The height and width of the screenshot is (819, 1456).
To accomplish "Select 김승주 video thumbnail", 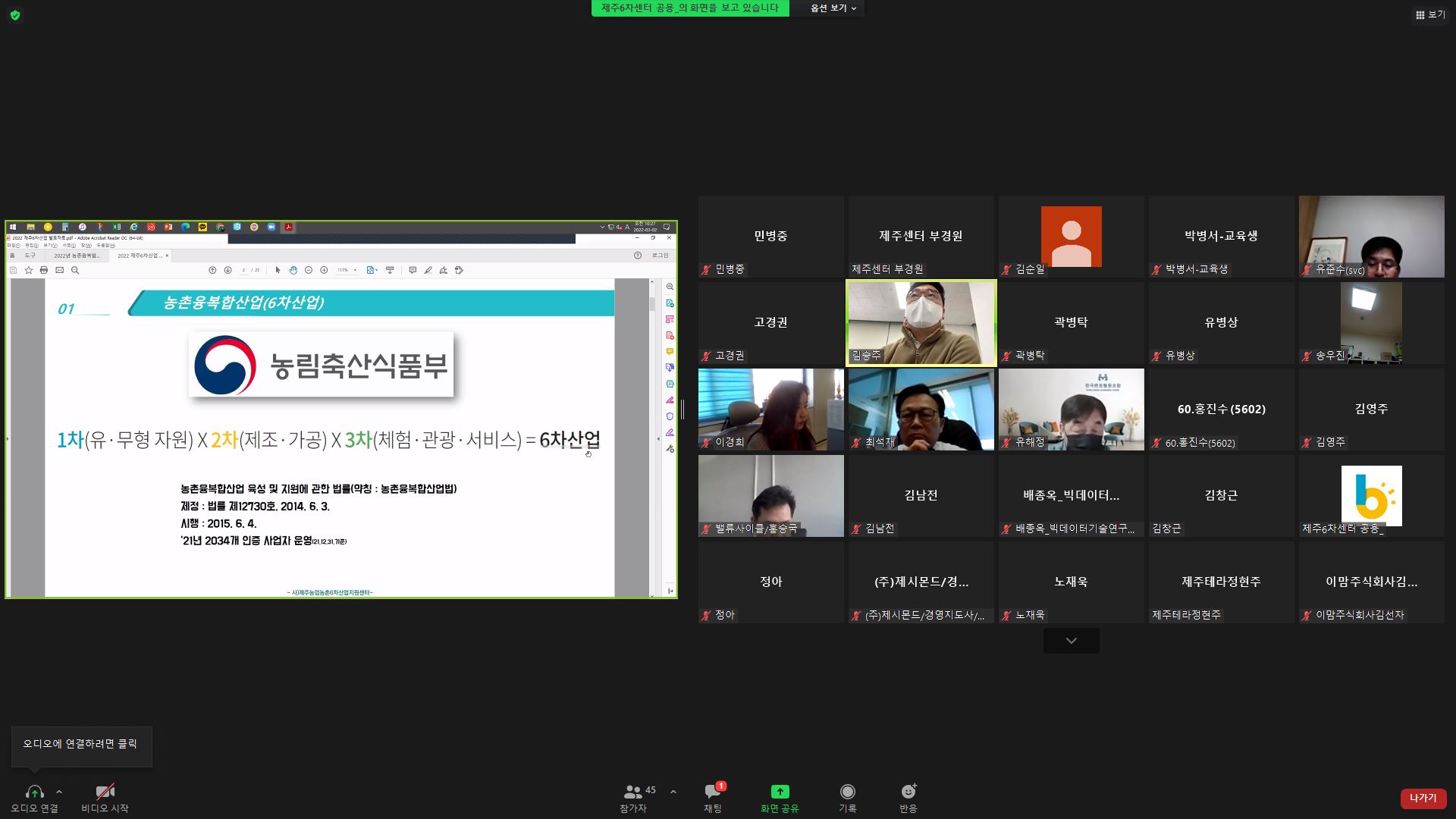I will coord(921,323).
